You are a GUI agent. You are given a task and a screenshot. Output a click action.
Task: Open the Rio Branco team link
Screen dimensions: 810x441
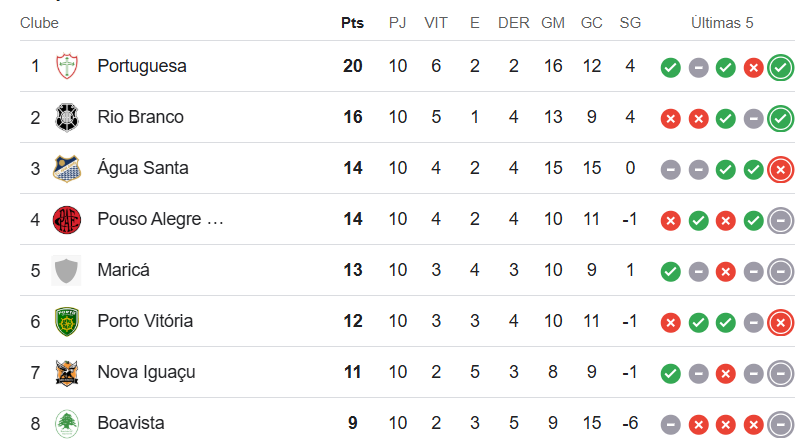[x=141, y=117]
